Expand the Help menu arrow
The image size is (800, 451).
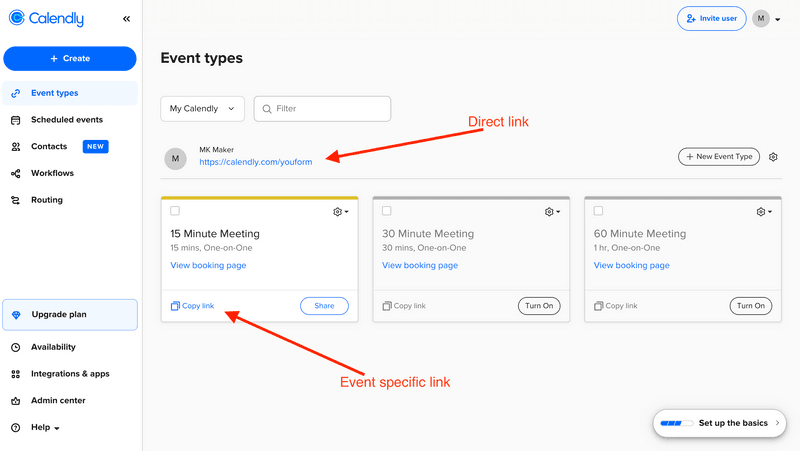[x=57, y=429]
